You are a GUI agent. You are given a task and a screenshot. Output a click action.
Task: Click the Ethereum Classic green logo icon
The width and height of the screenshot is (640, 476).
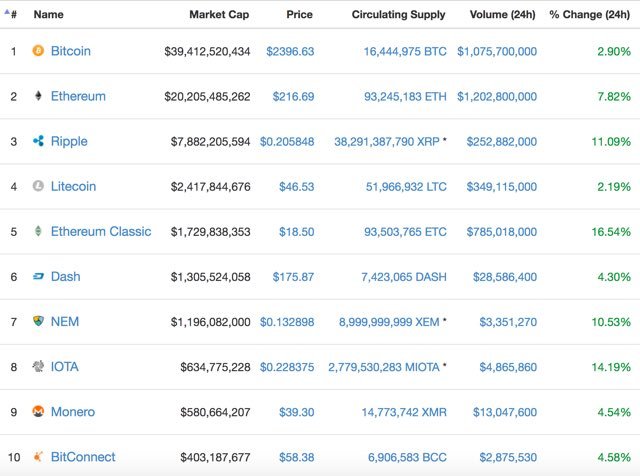click(x=38, y=231)
